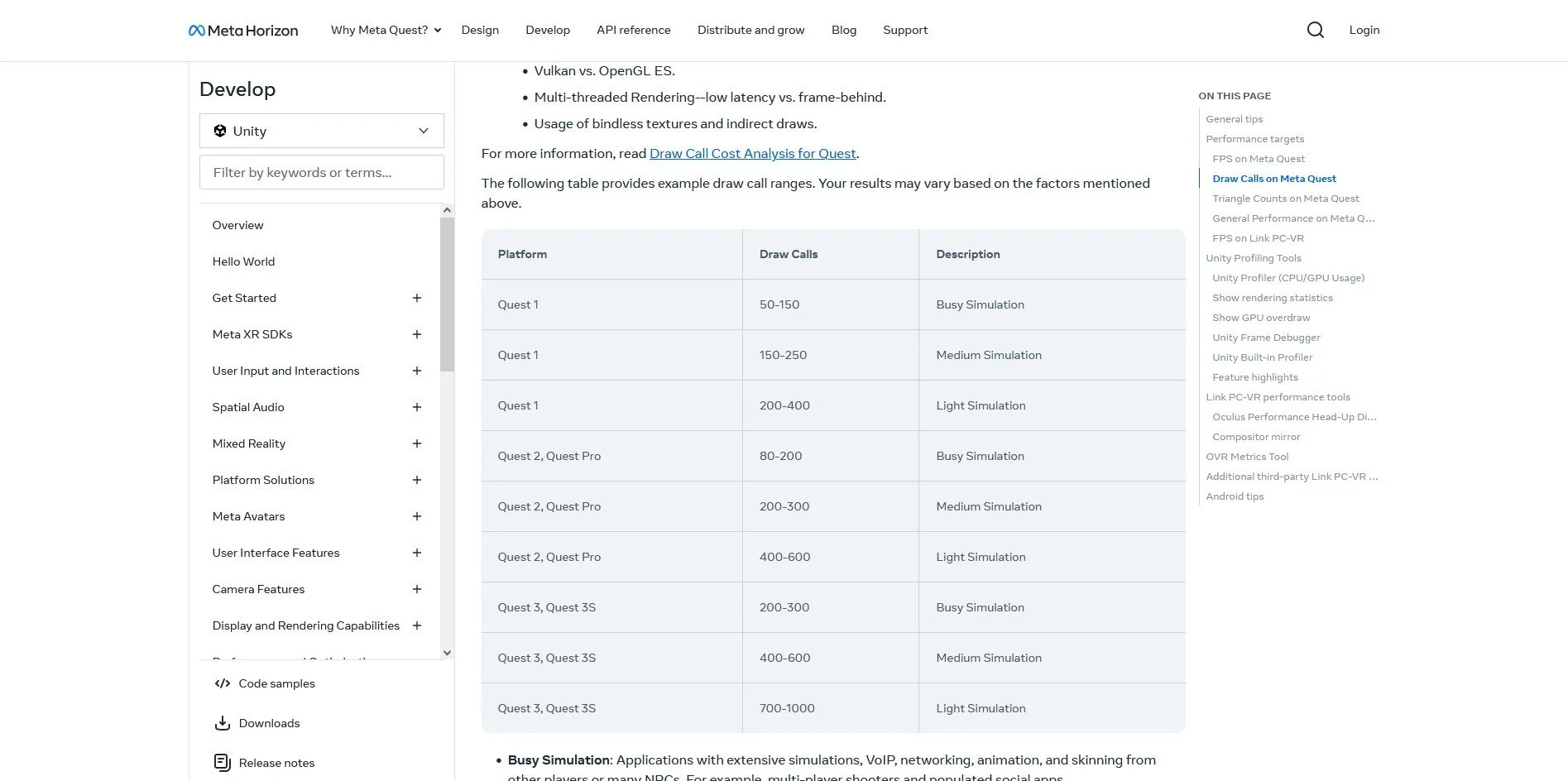The height and width of the screenshot is (781, 1568).
Task: Jump to Android tips
Action: [x=1235, y=496]
